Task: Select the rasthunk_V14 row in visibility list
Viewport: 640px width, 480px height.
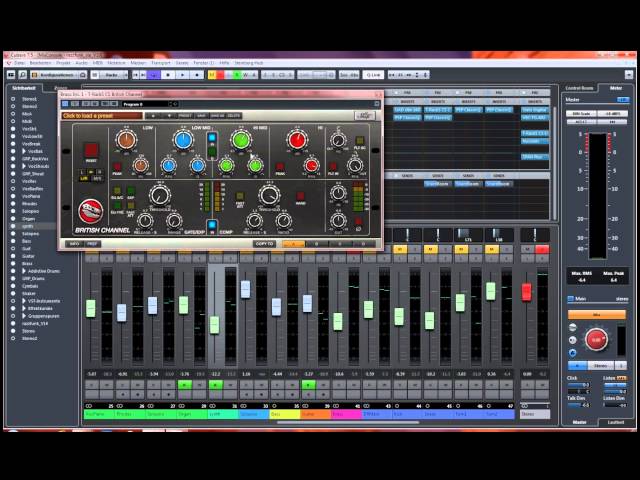Action: click(x=33, y=323)
